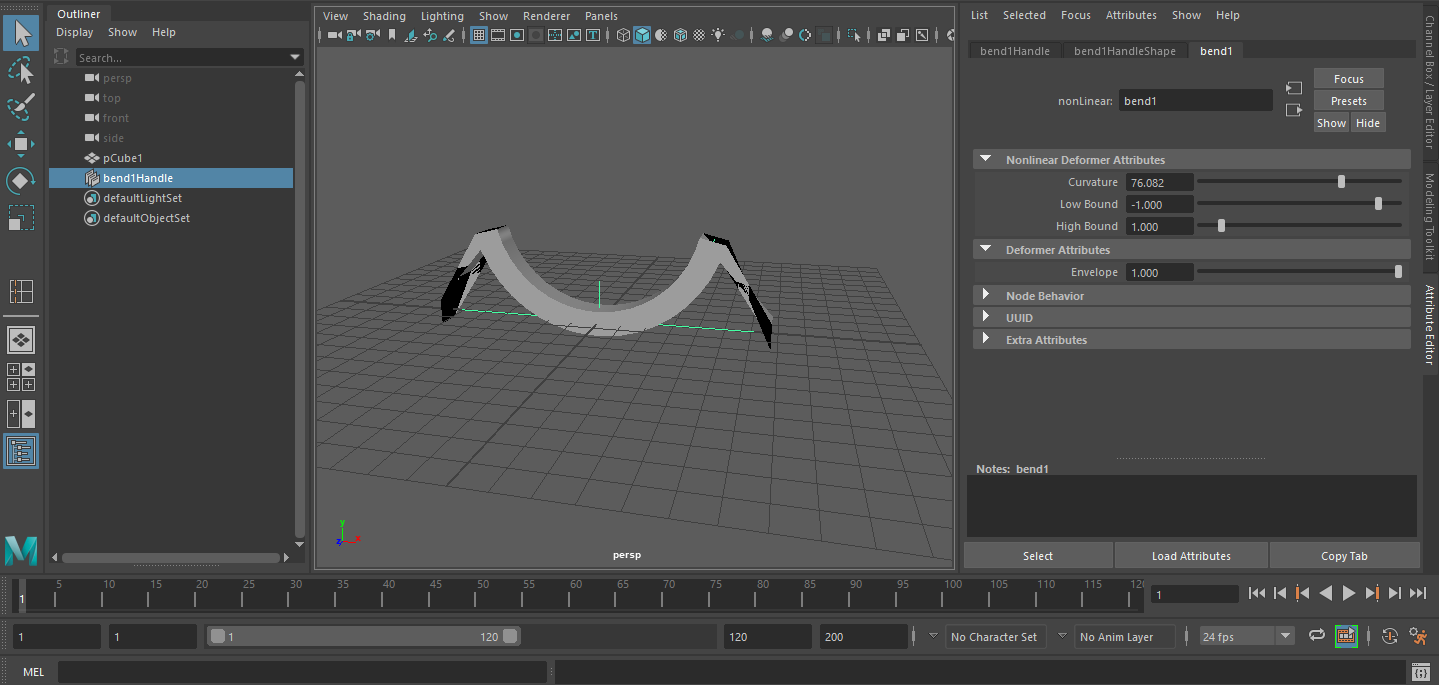Viewport: 1439px width, 685px height.
Task: Toggle smooth shaded display mode
Action: pyautogui.click(x=641, y=35)
